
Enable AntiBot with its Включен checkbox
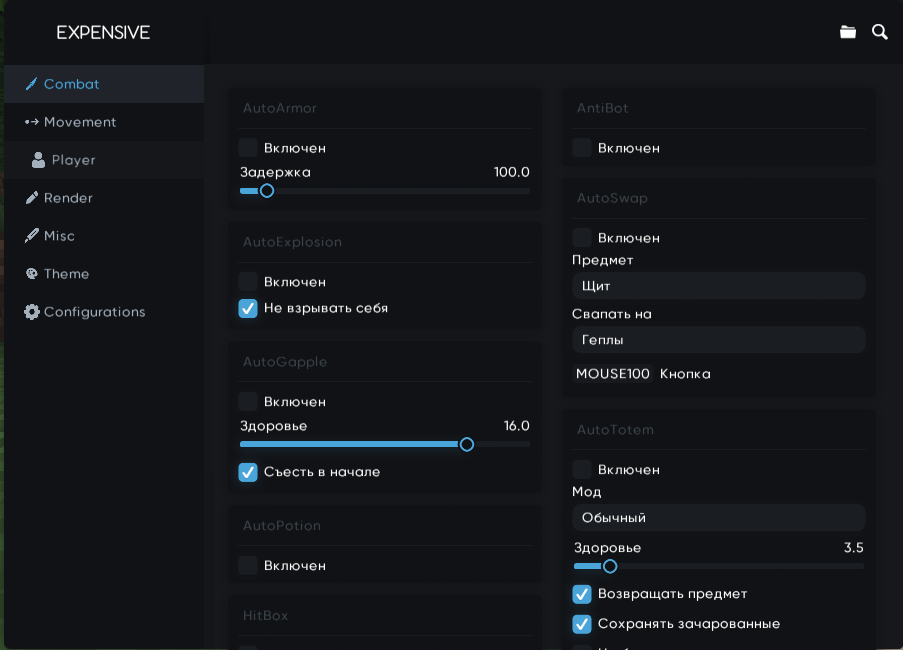pyautogui.click(x=582, y=147)
